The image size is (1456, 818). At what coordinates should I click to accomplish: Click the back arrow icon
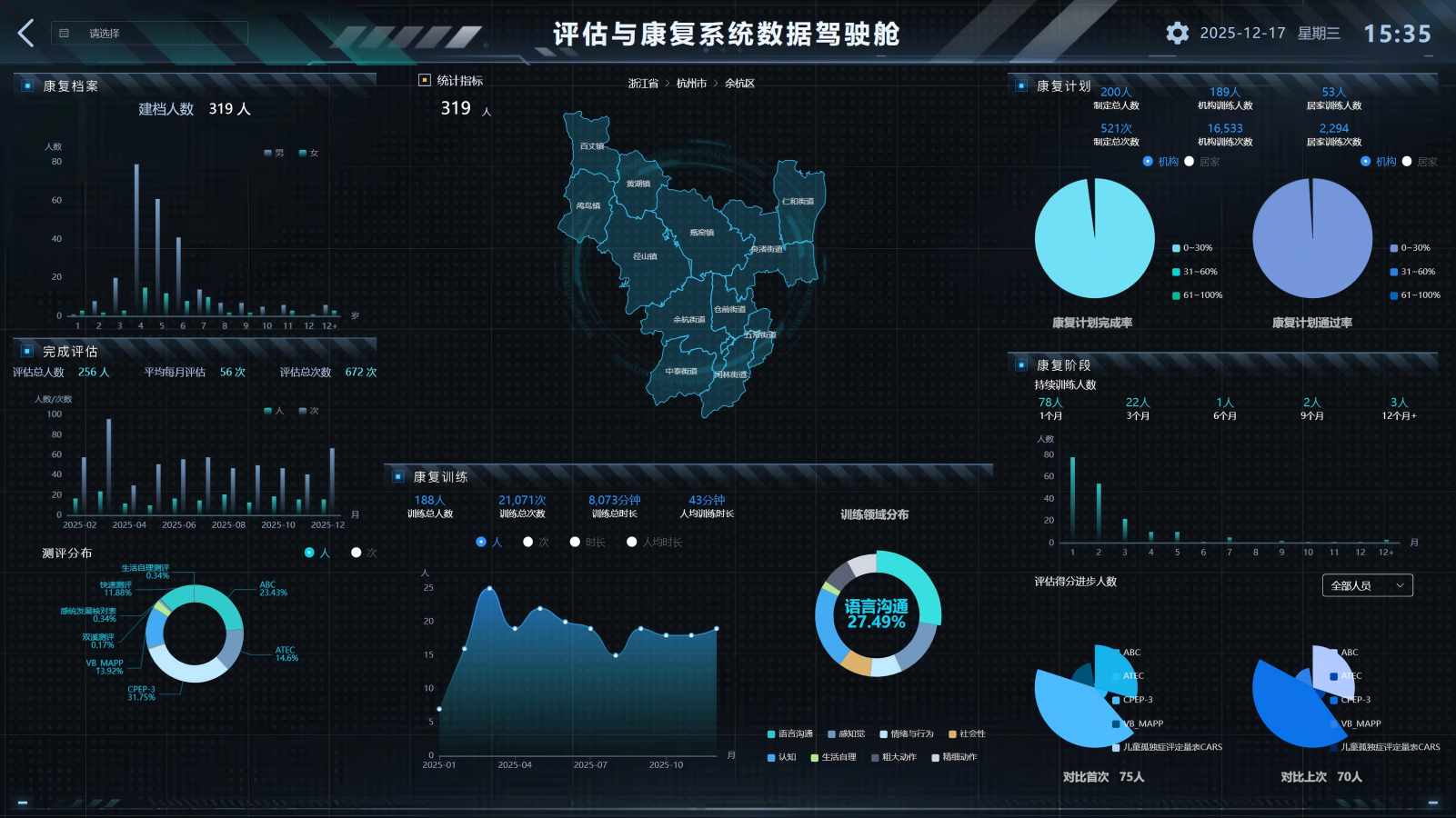26,34
